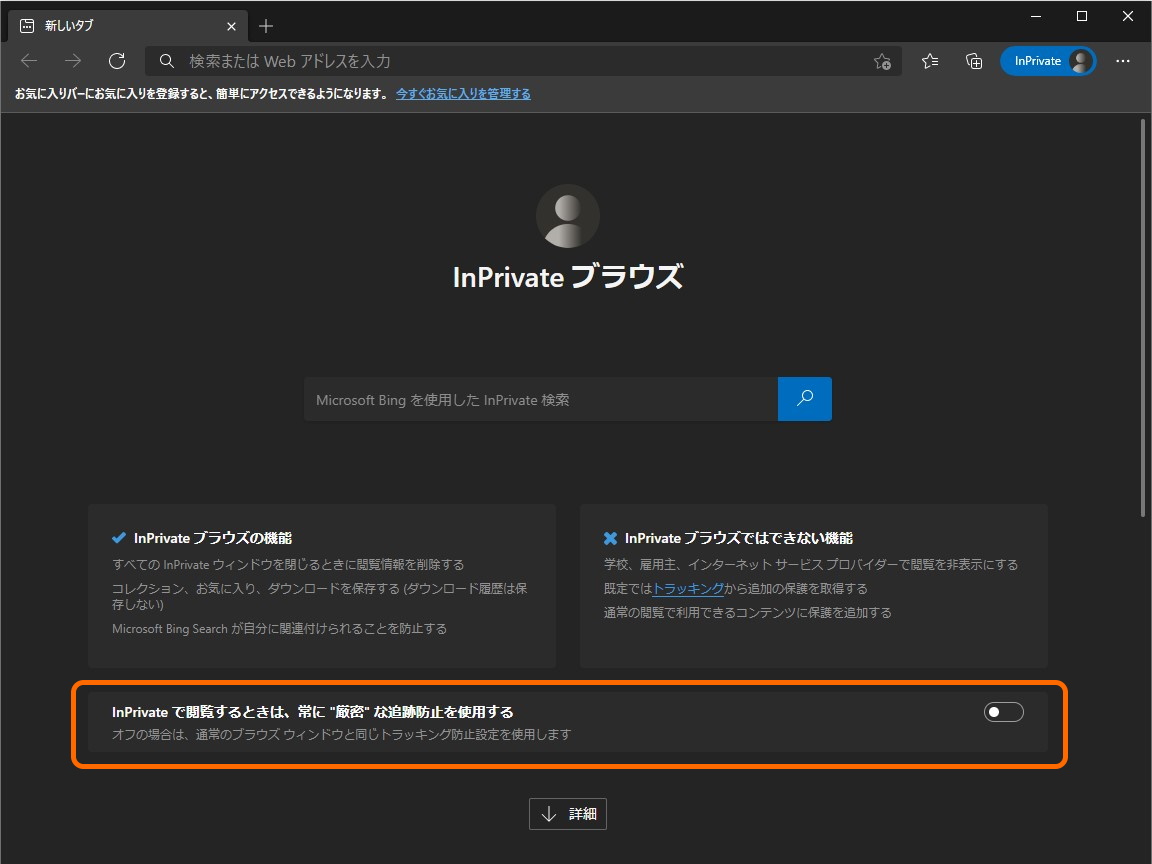Open the Favorites list icon
The width and height of the screenshot is (1152, 864).
[x=930, y=61]
